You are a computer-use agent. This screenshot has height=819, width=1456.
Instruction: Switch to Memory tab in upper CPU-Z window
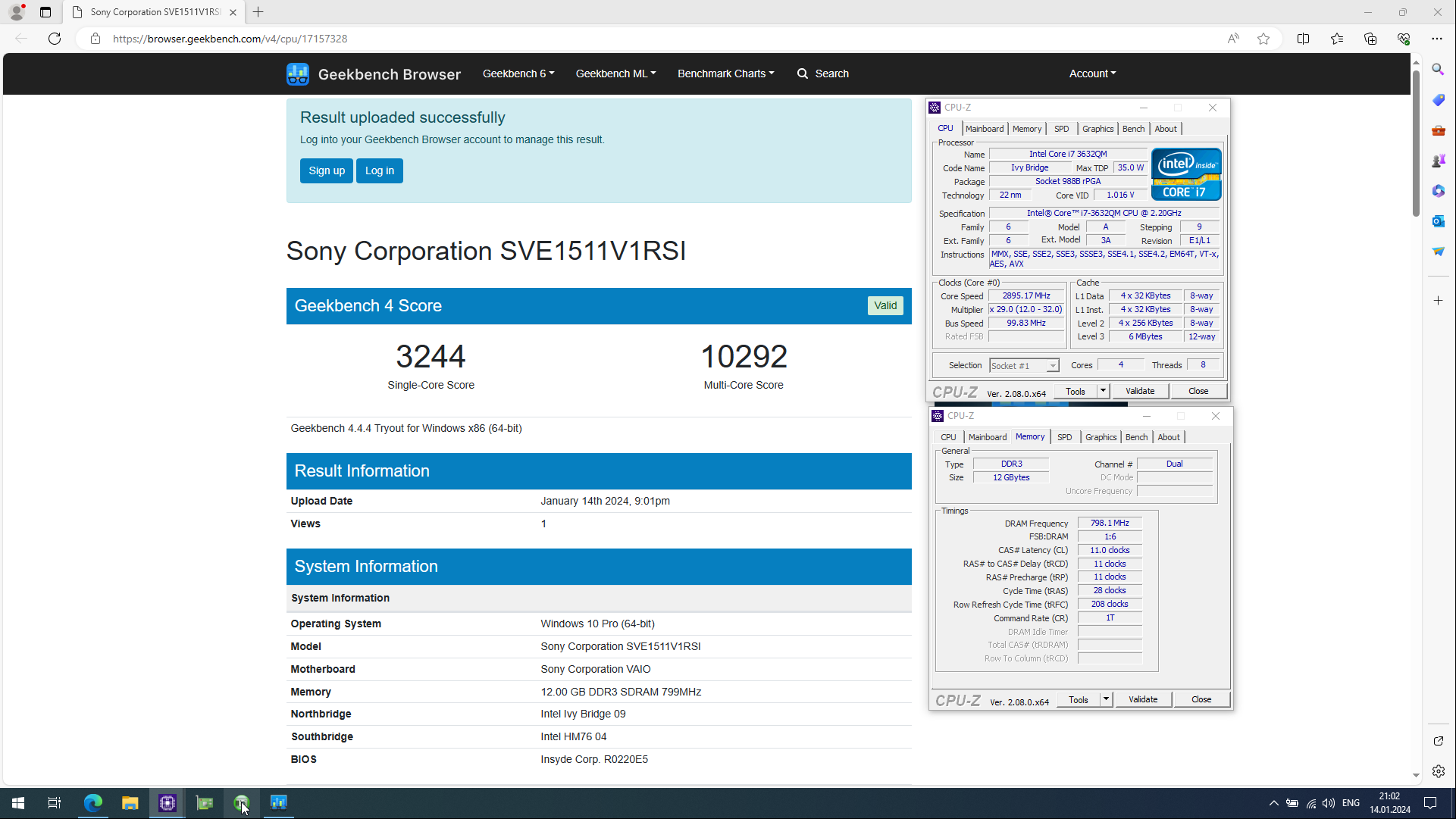tap(1027, 129)
